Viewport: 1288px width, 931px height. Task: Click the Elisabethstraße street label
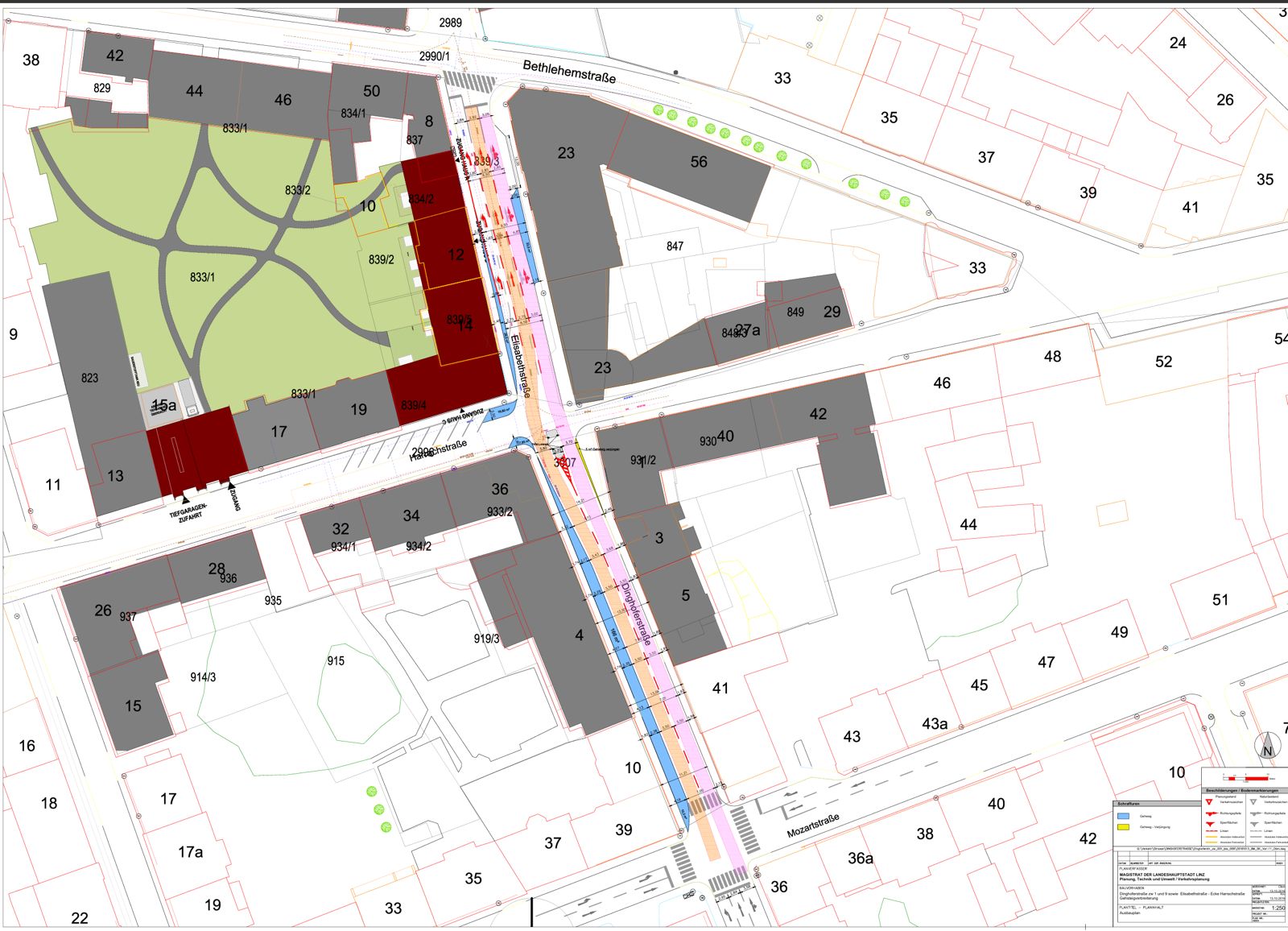click(521, 366)
